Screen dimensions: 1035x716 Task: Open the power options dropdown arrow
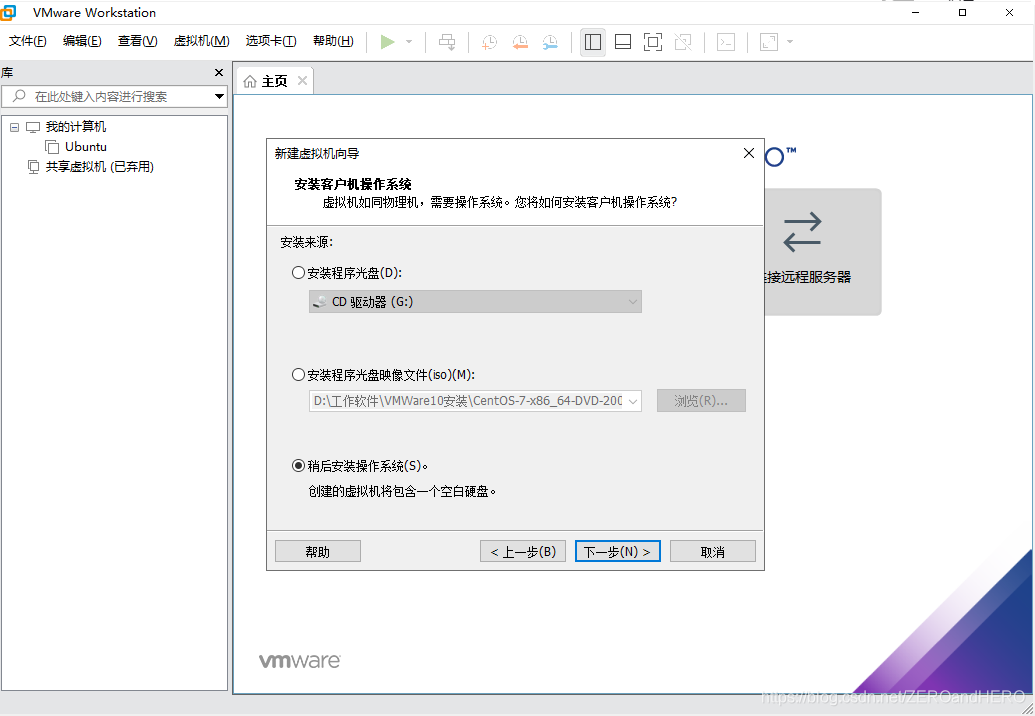409,42
